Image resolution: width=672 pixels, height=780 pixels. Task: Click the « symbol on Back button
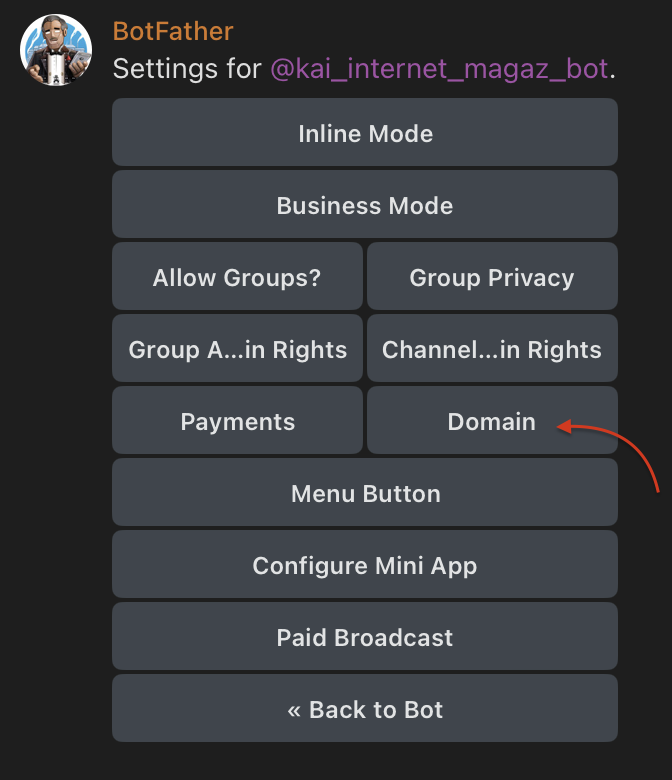tap(294, 709)
